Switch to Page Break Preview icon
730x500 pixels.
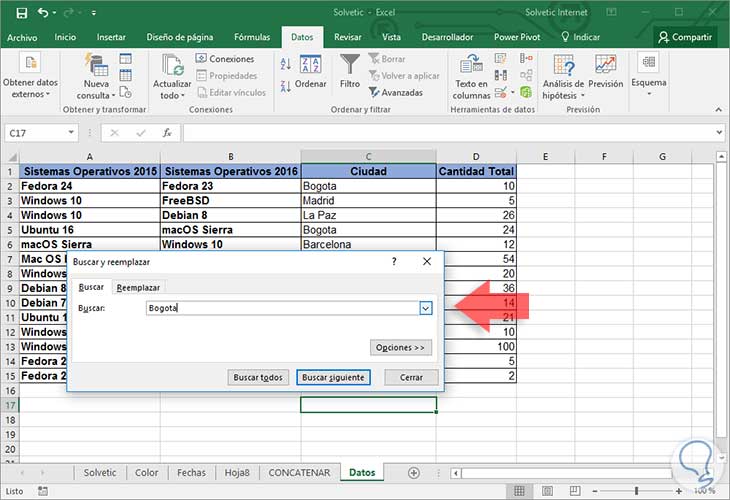click(575, 491)
